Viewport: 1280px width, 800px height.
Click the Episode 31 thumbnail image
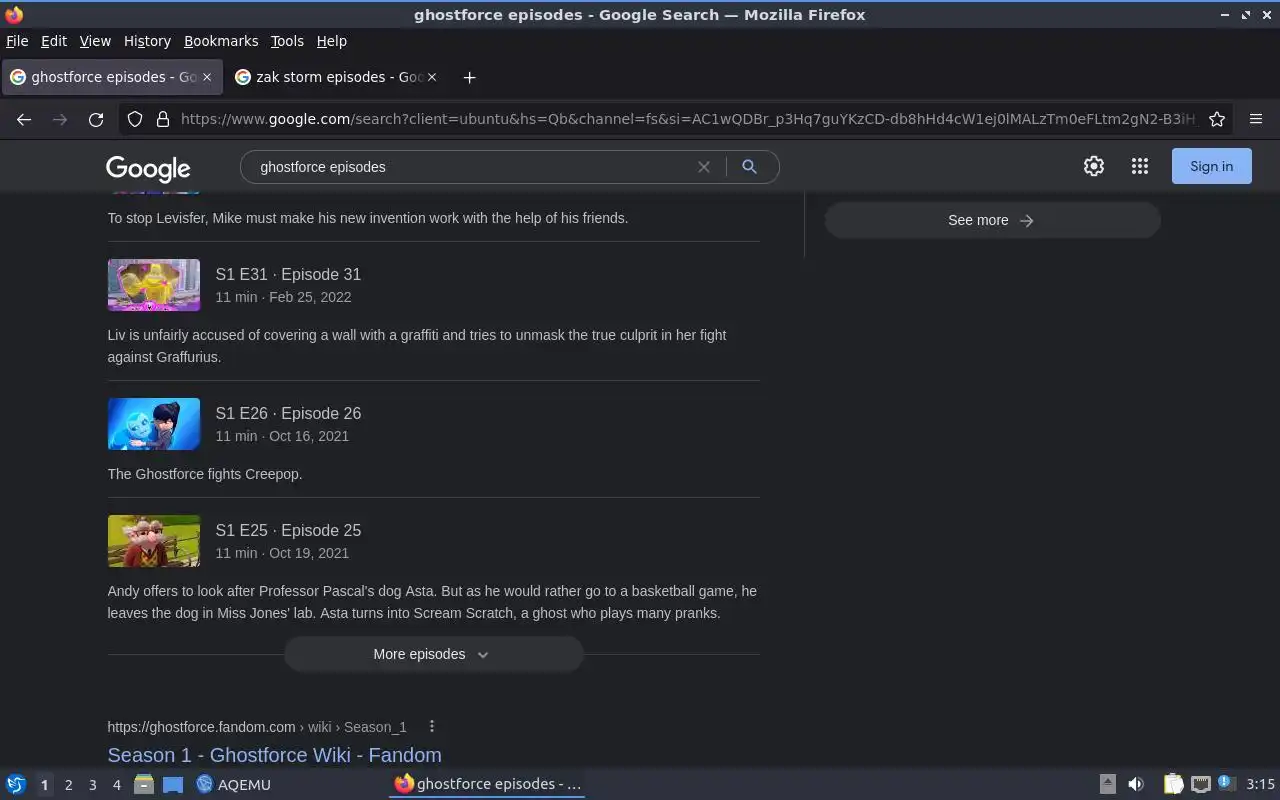click(x=154, y=285)
